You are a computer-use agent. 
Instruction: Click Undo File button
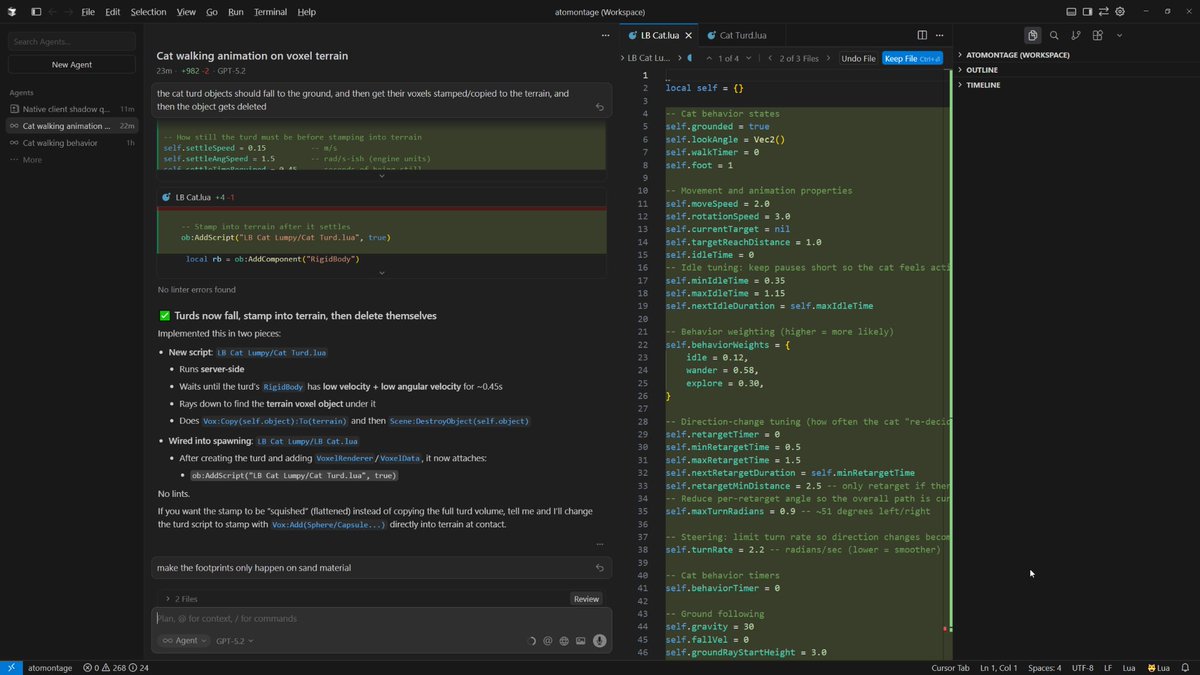coord(858,58)
